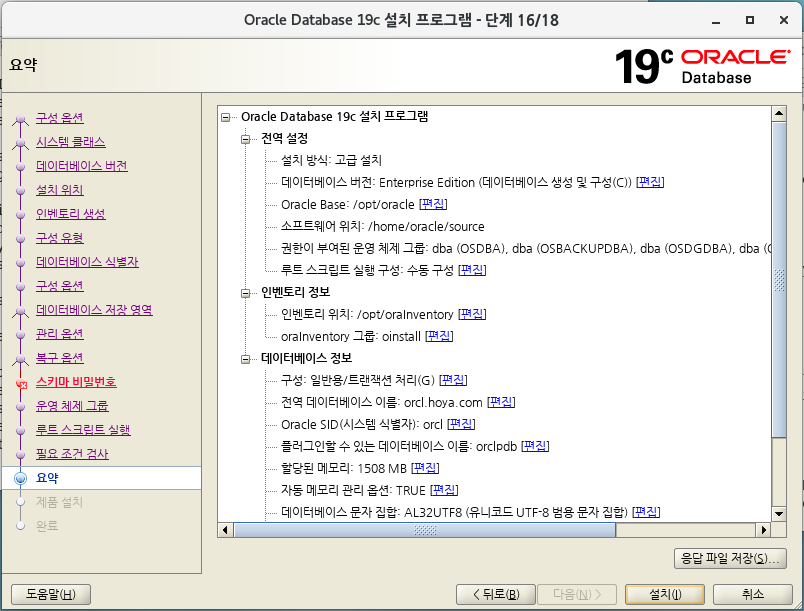The width and height of the screenshot is (804, 611).
Task: Collapse the 인벤토리 정보 tree section
Action: pyautogui.click(x=246, y=293)
